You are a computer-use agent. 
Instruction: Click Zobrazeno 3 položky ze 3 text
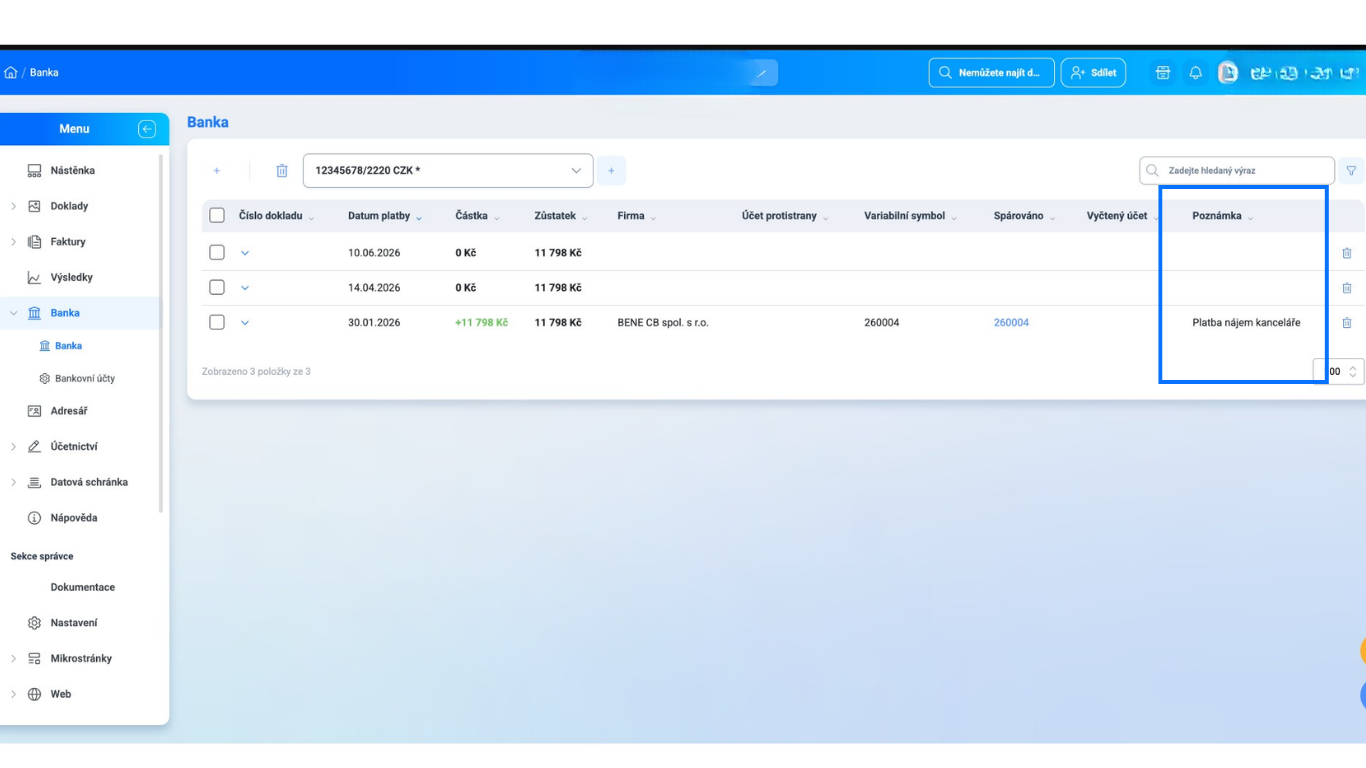point(256,372)
